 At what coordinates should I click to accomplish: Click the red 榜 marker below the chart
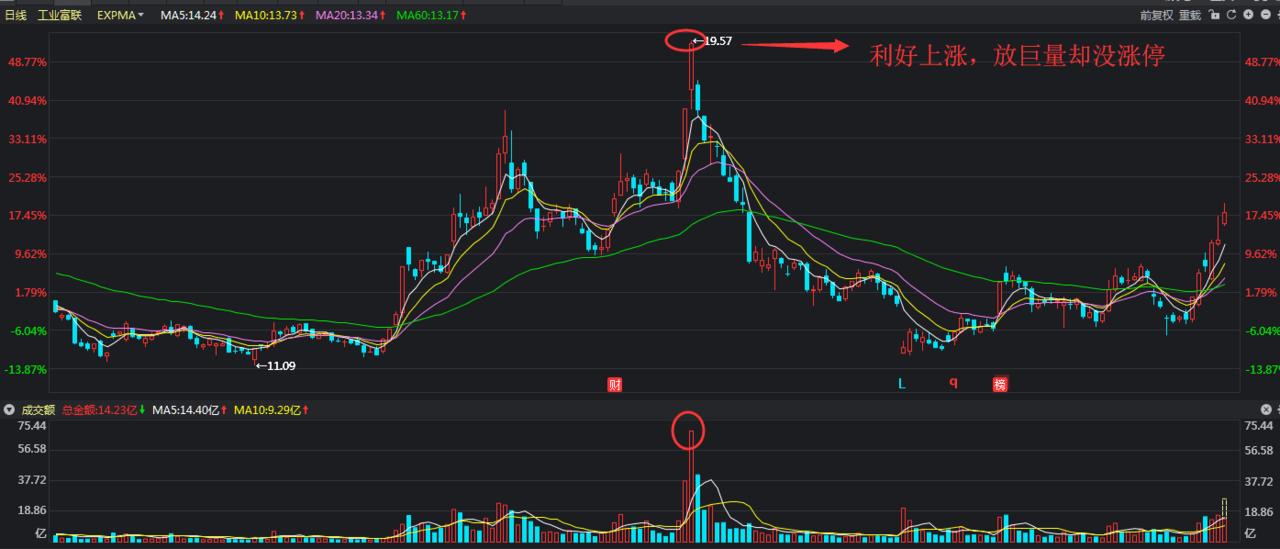(x=999, y=384)
